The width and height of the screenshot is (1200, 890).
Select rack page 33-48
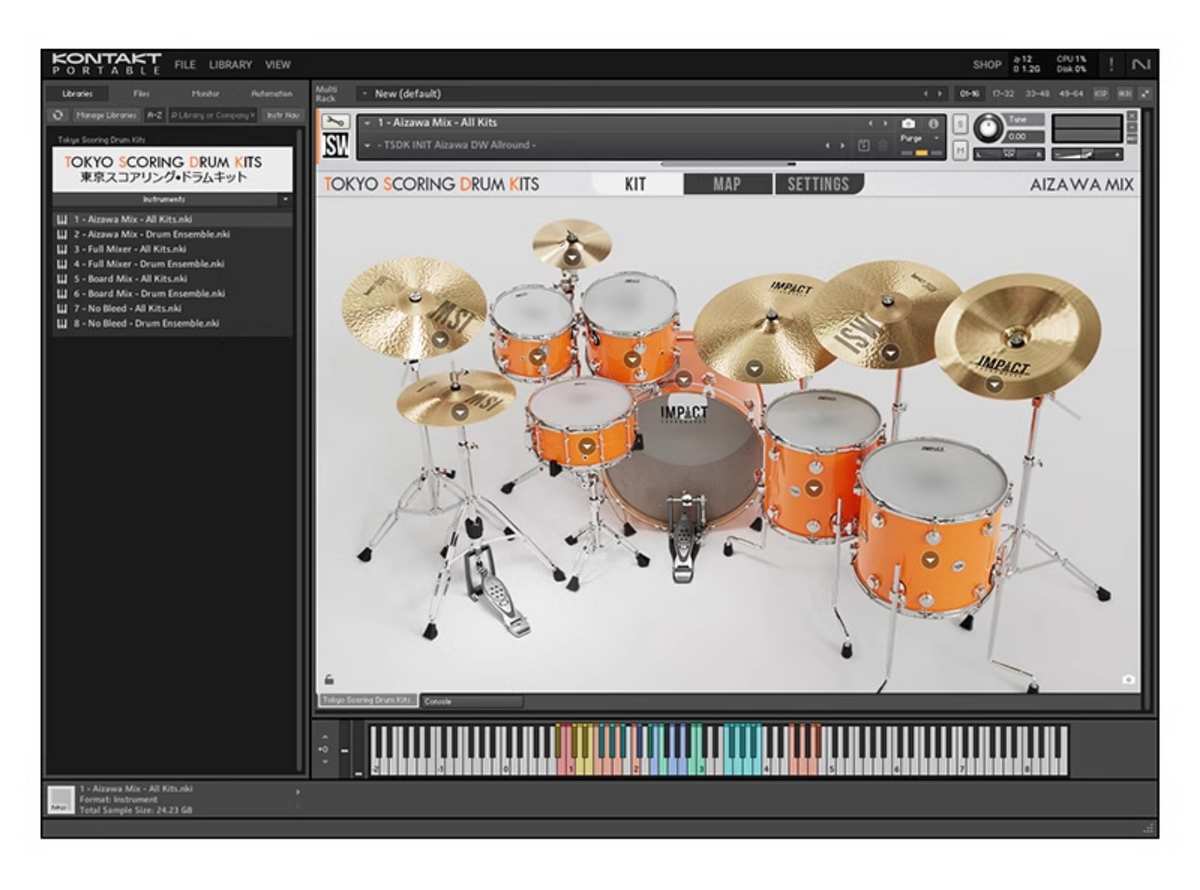(1037, 93)
